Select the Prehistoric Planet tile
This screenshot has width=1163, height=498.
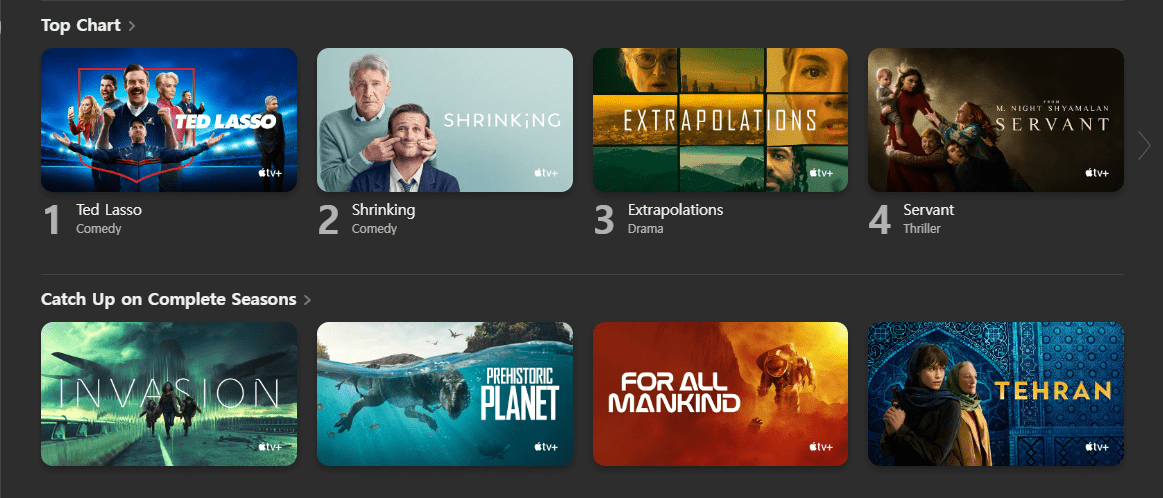point(445,394)
